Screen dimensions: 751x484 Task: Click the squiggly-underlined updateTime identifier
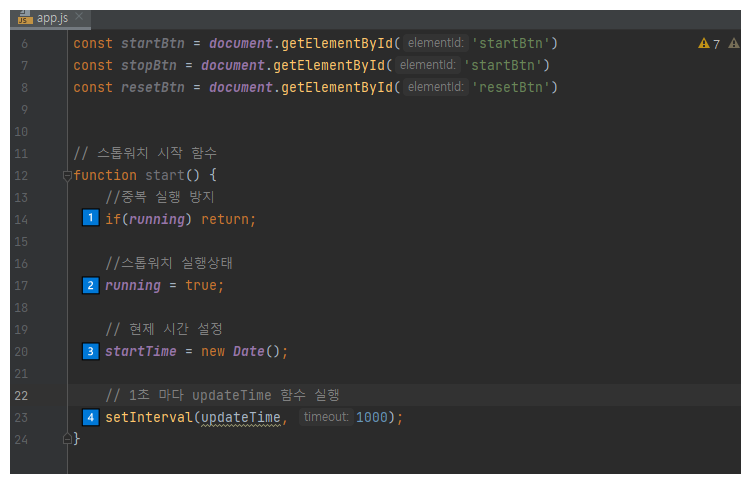pyautogui.click(x=241, y=417)
